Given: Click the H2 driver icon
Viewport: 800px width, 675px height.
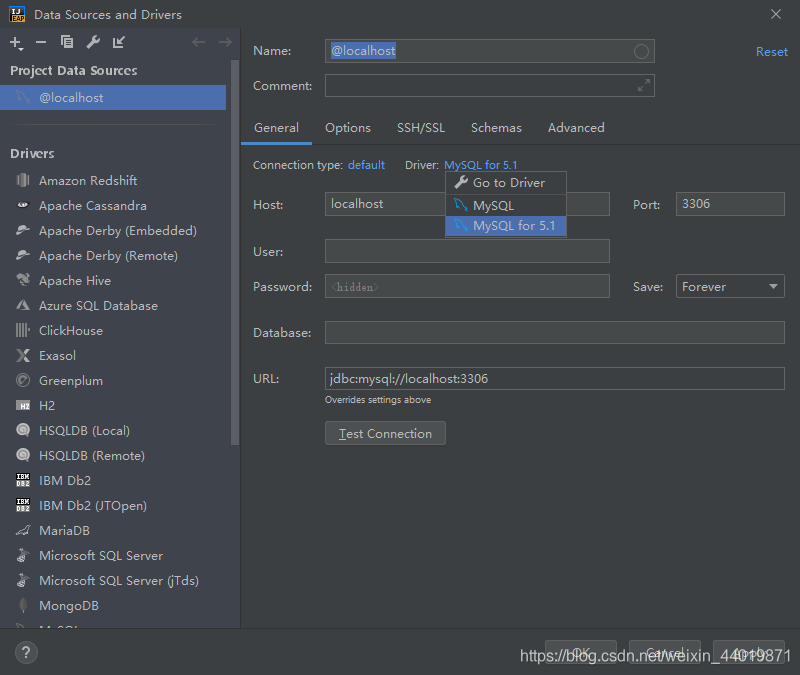Looking at the screenshot, I should [x=23, y=406].
